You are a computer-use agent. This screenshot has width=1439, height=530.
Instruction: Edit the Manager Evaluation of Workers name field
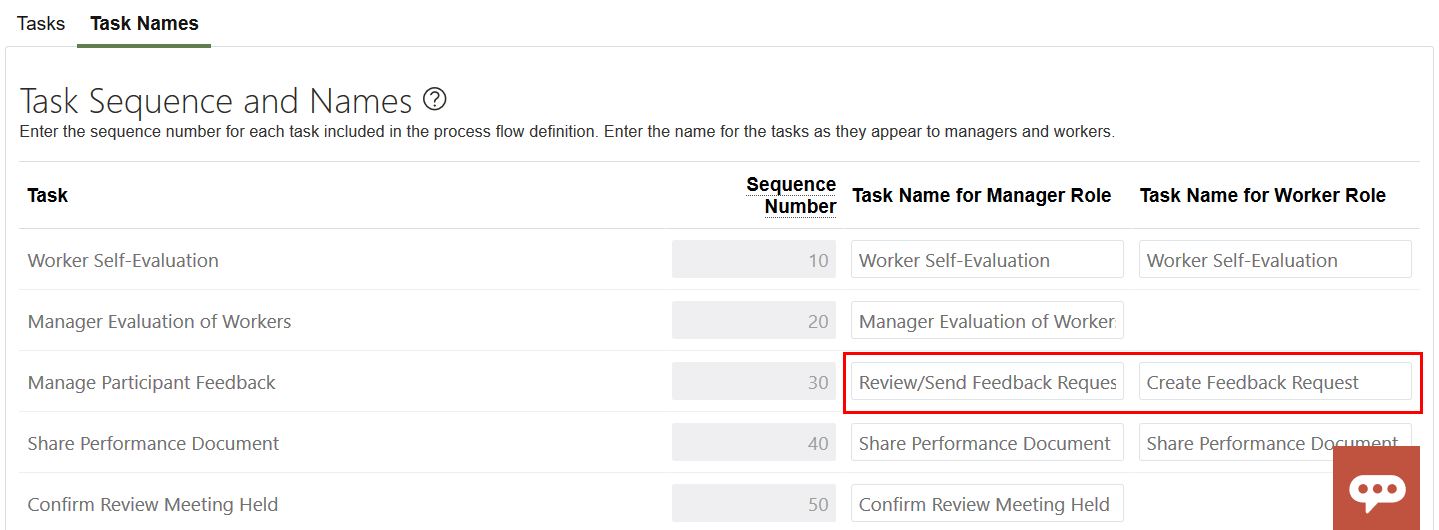coord(987,321)
